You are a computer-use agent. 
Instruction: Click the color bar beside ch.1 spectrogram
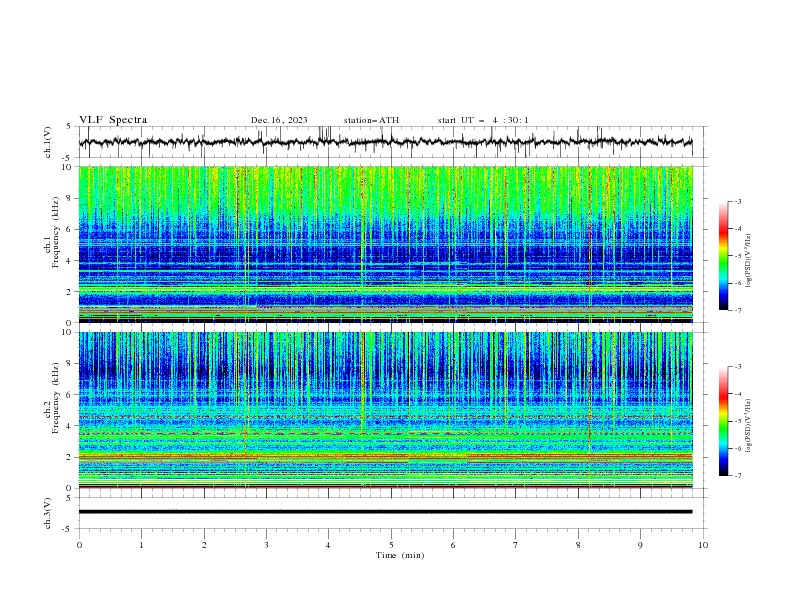(723, 256)
